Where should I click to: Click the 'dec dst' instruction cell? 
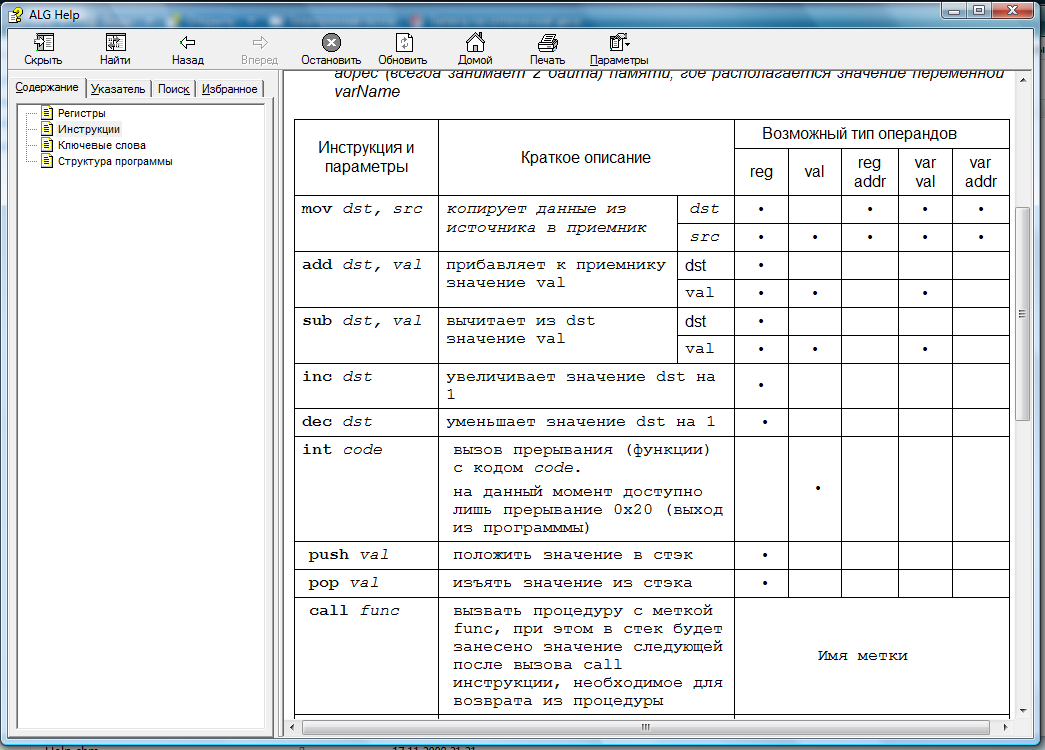[367, 422]
